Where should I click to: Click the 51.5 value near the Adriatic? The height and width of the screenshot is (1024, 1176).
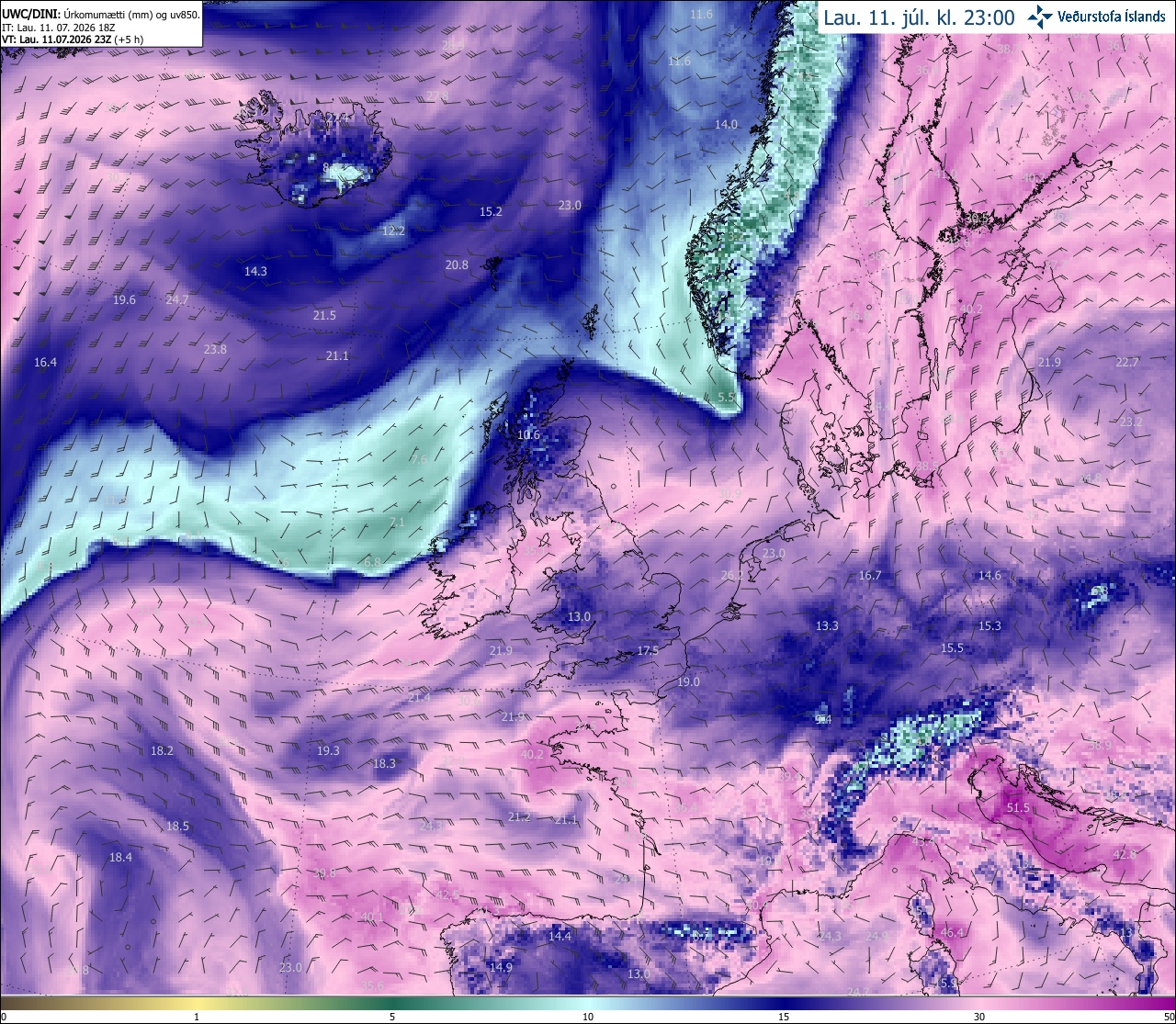pos(1018,808)
